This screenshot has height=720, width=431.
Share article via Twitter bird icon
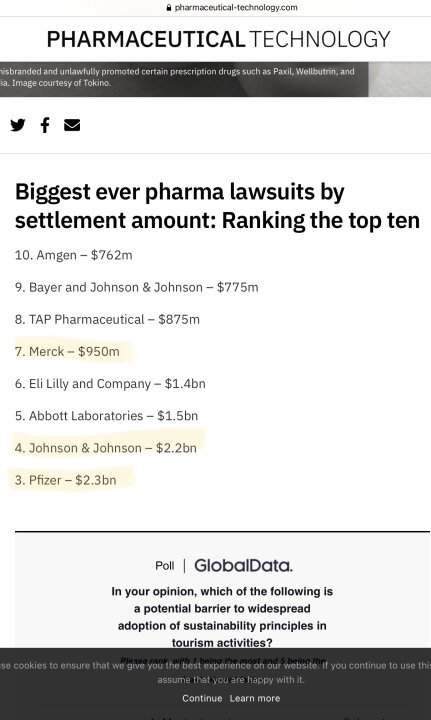[x=18, y=125]
